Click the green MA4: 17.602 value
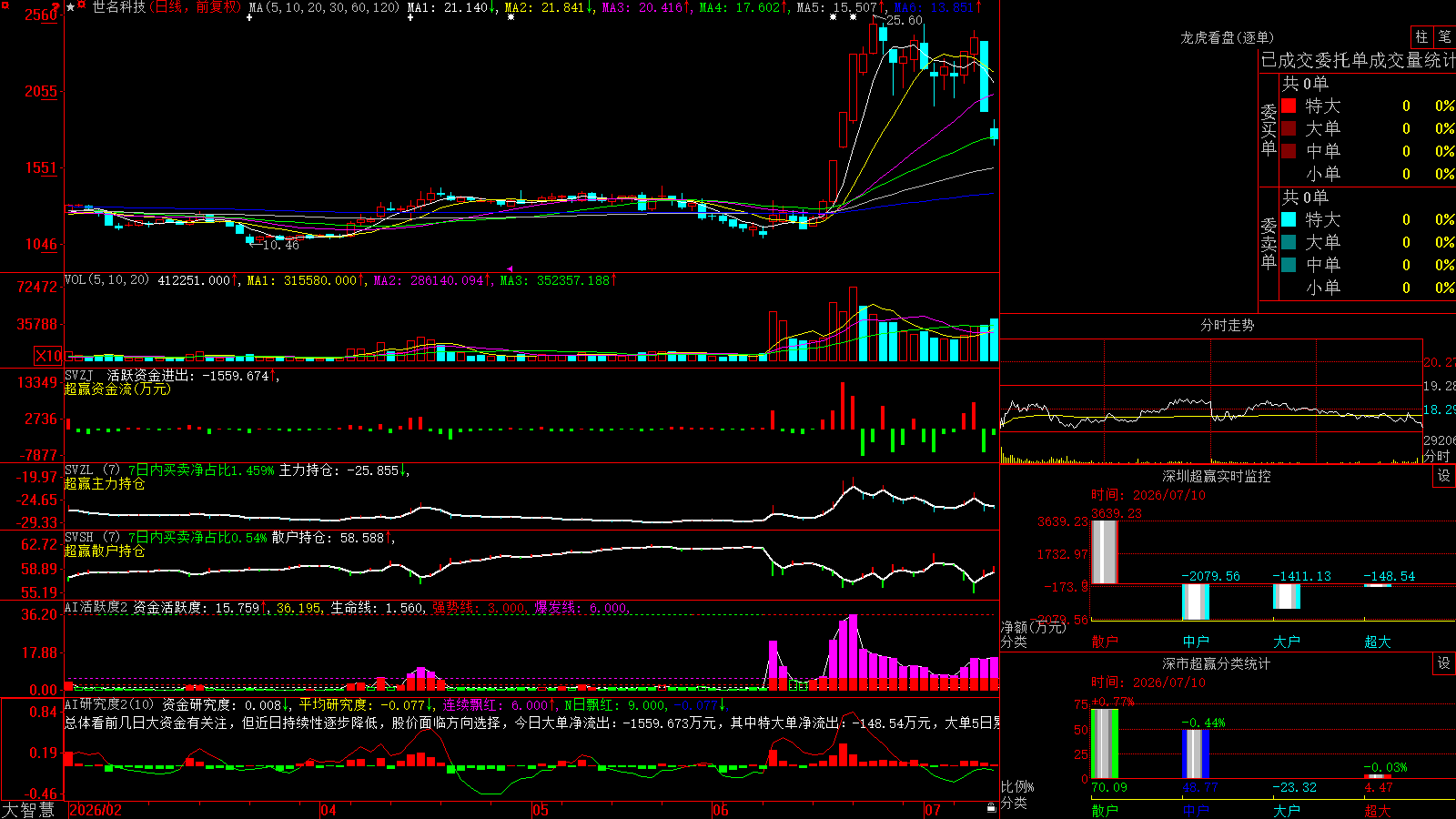This screenshot has width=1456, height=819. tap(743, 7)
